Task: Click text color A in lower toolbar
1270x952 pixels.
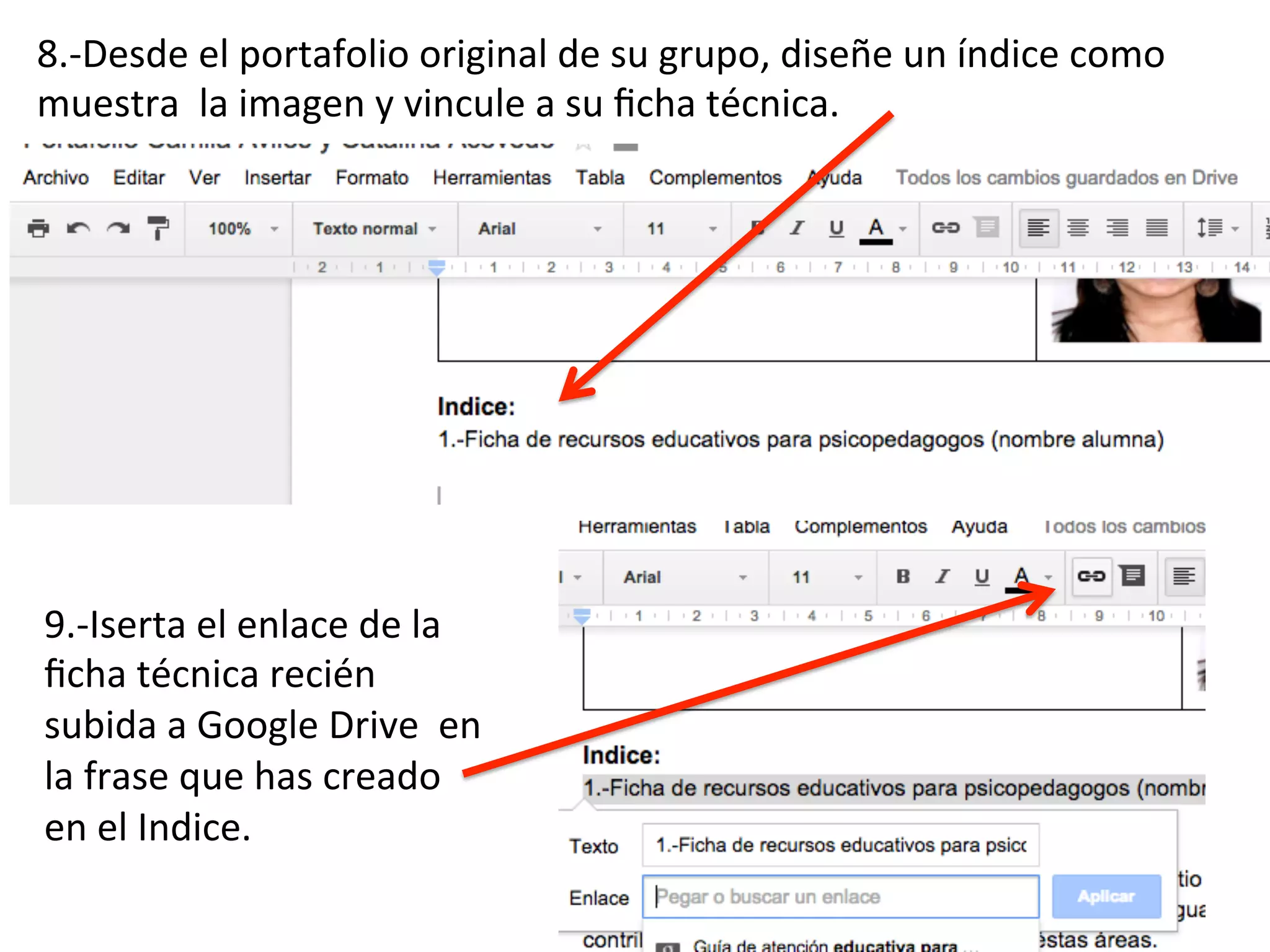Action: click(1021, 579)
